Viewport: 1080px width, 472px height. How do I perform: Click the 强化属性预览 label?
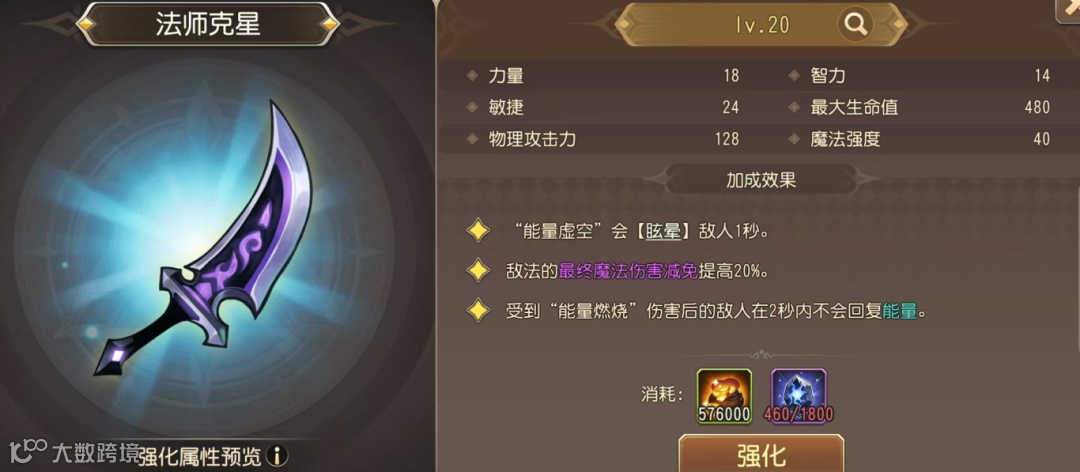[x=200, y=455]
